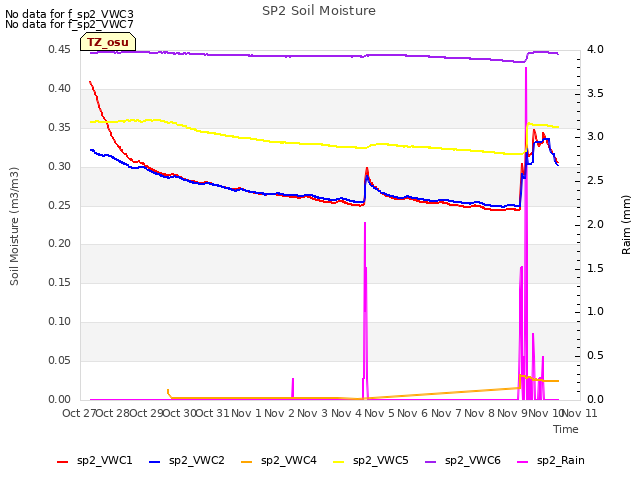The width and height of the screenshot is (640, 480).
Task: Click the start of the red VWC1 curve
Action: [x=90, y=82]
